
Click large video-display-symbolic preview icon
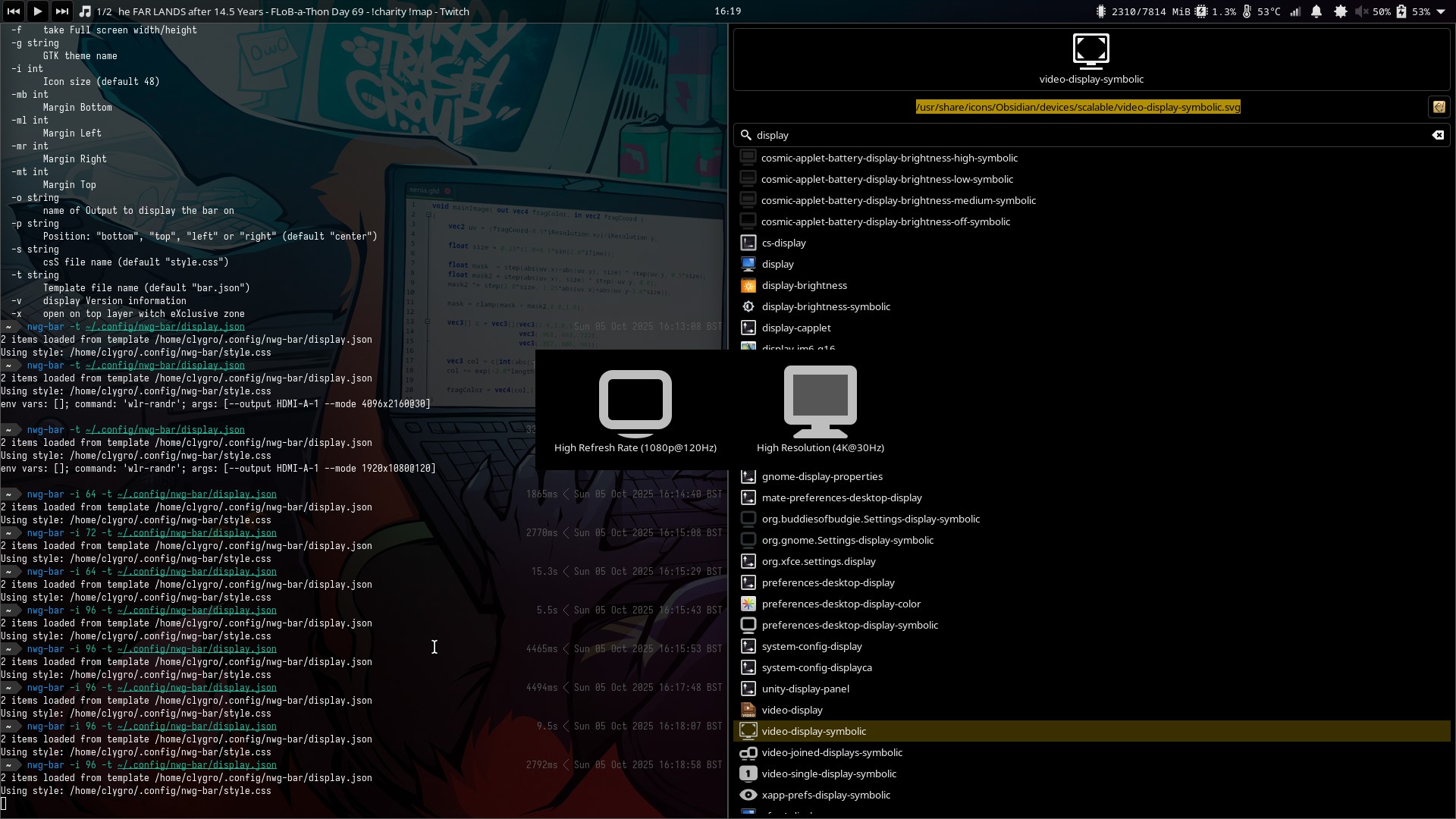pos(1090,52)
